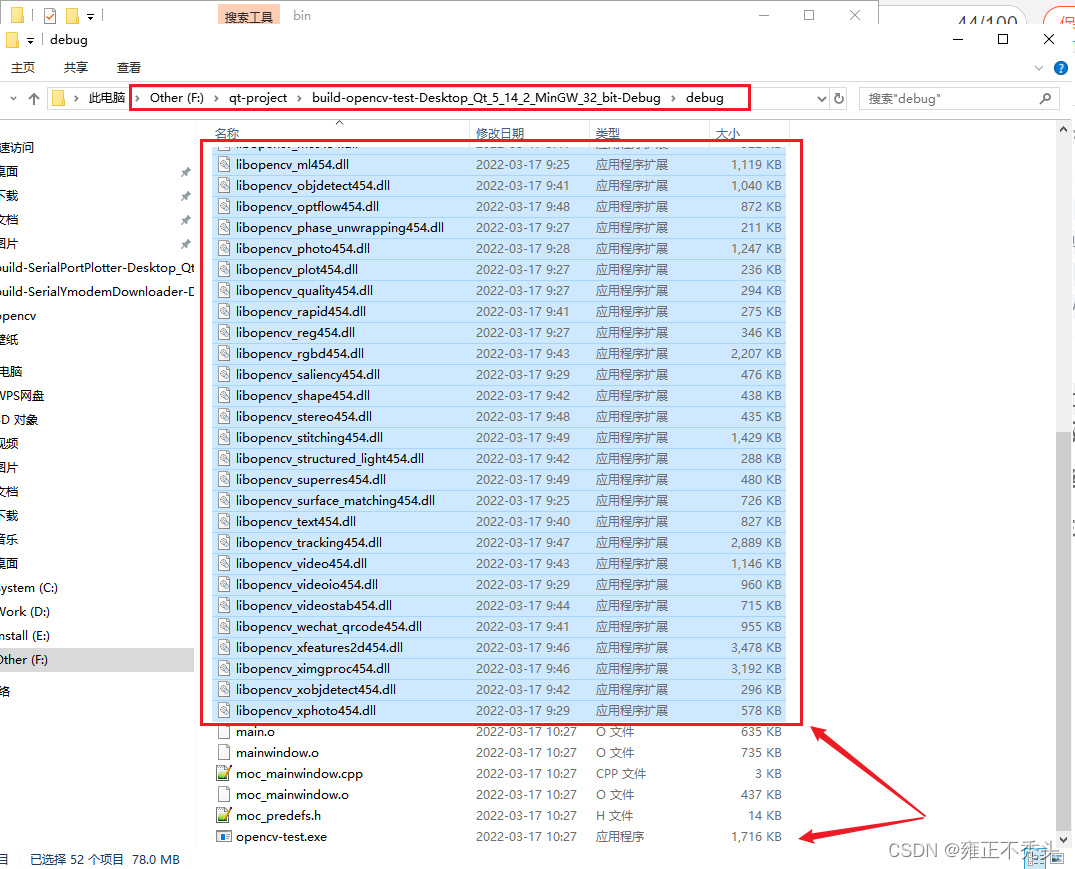Click the file icon of moc_mainwindow.cpp

coord(224,773)
